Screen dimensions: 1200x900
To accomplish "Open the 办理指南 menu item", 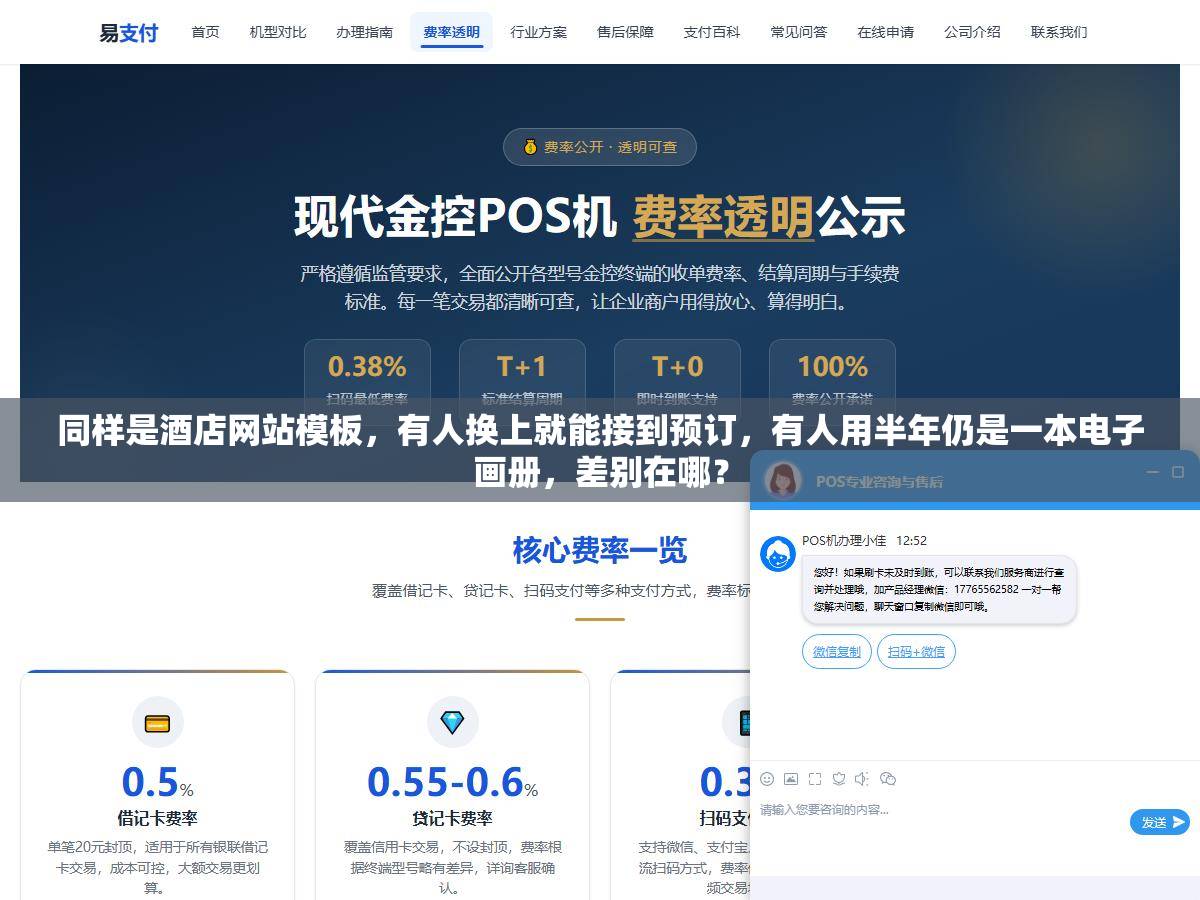I will pos(364,32).
